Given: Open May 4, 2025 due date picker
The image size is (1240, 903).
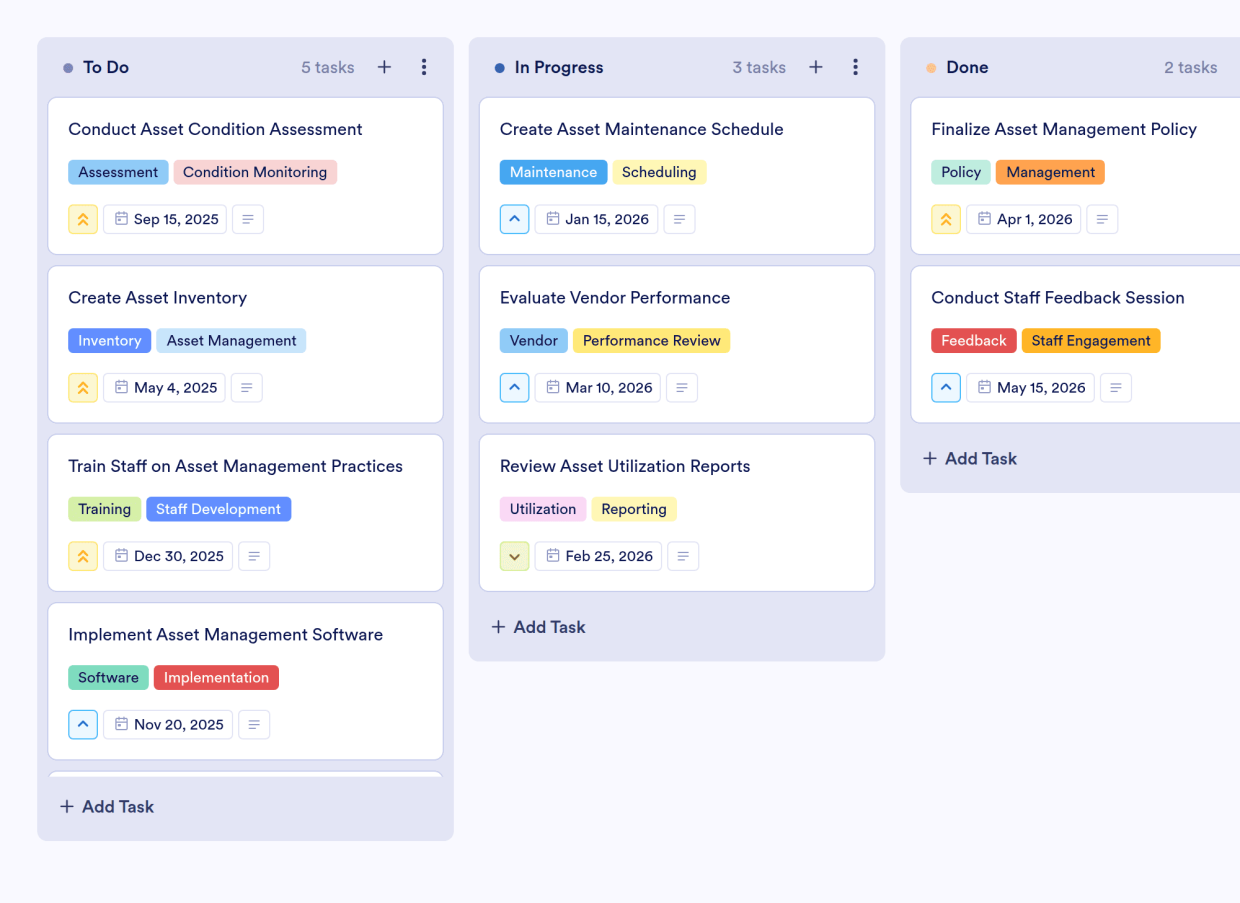Looking at the screenshot, I should (x=165, y=388).
